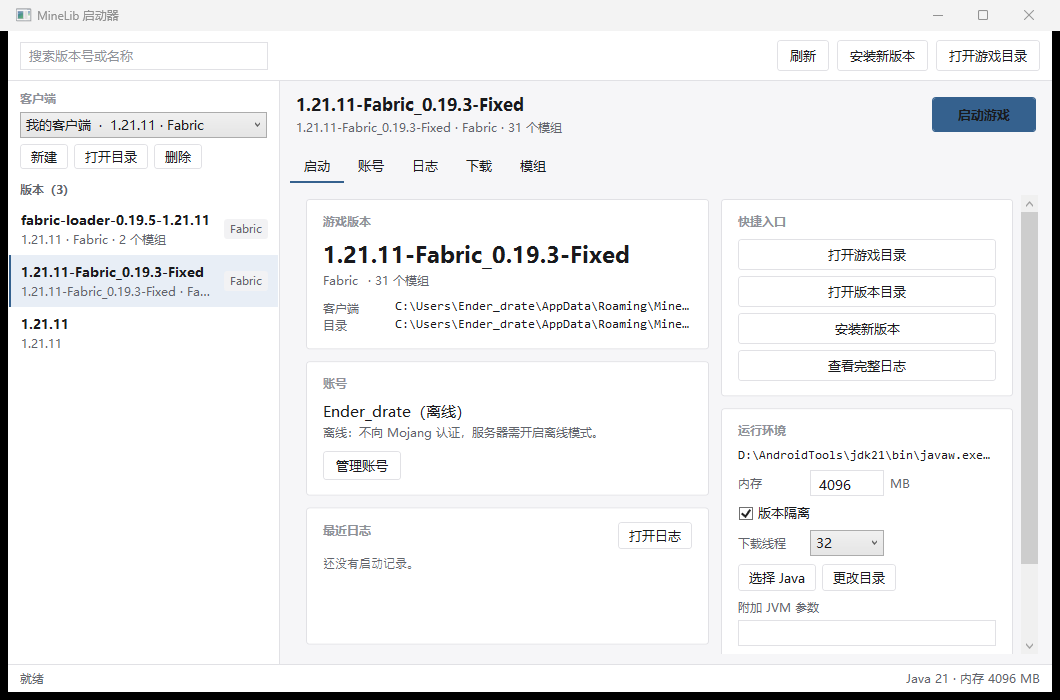Viewport: 1060px width, 700px height.
Task: Click the 启动游戏 launch button
Action: point(984,115)
